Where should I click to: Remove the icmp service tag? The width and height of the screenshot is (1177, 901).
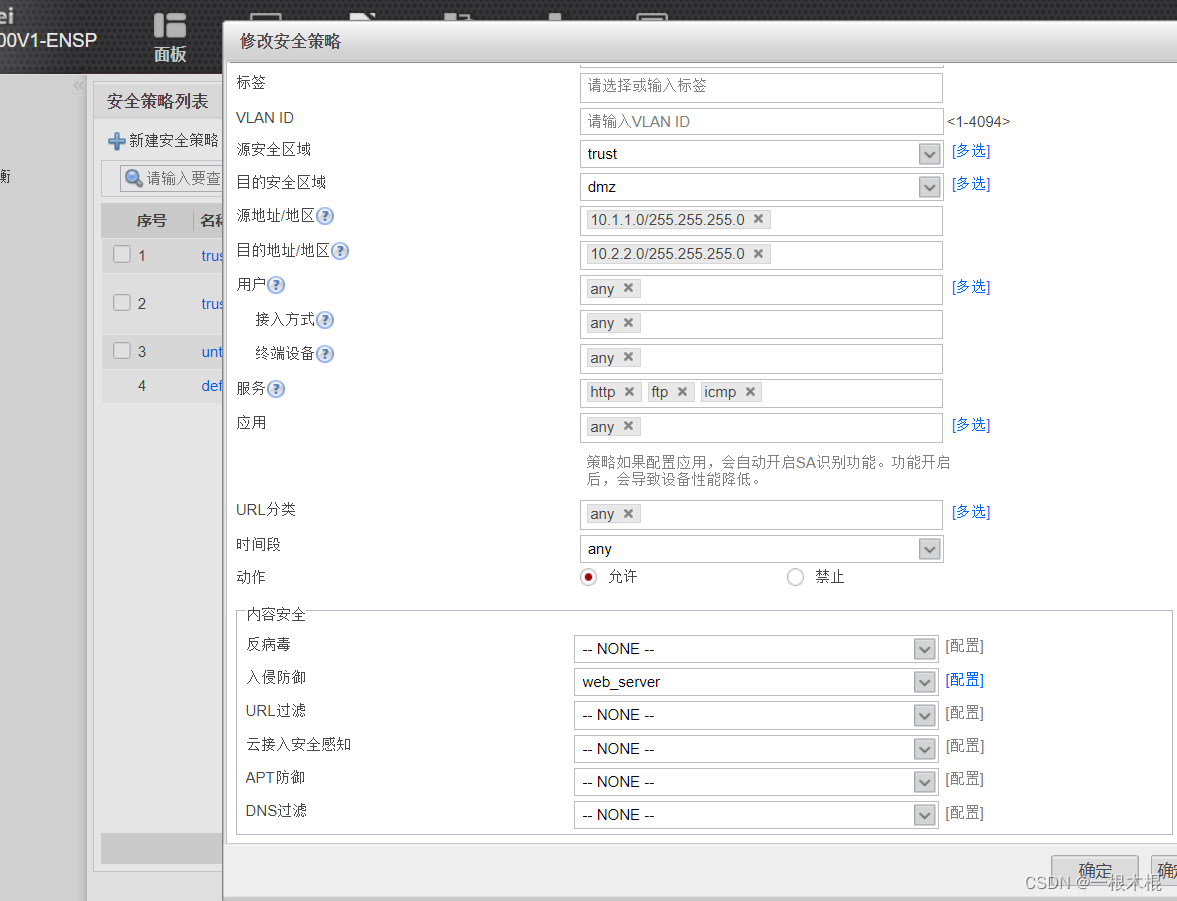pyautogui.click(x=750, y=391)
